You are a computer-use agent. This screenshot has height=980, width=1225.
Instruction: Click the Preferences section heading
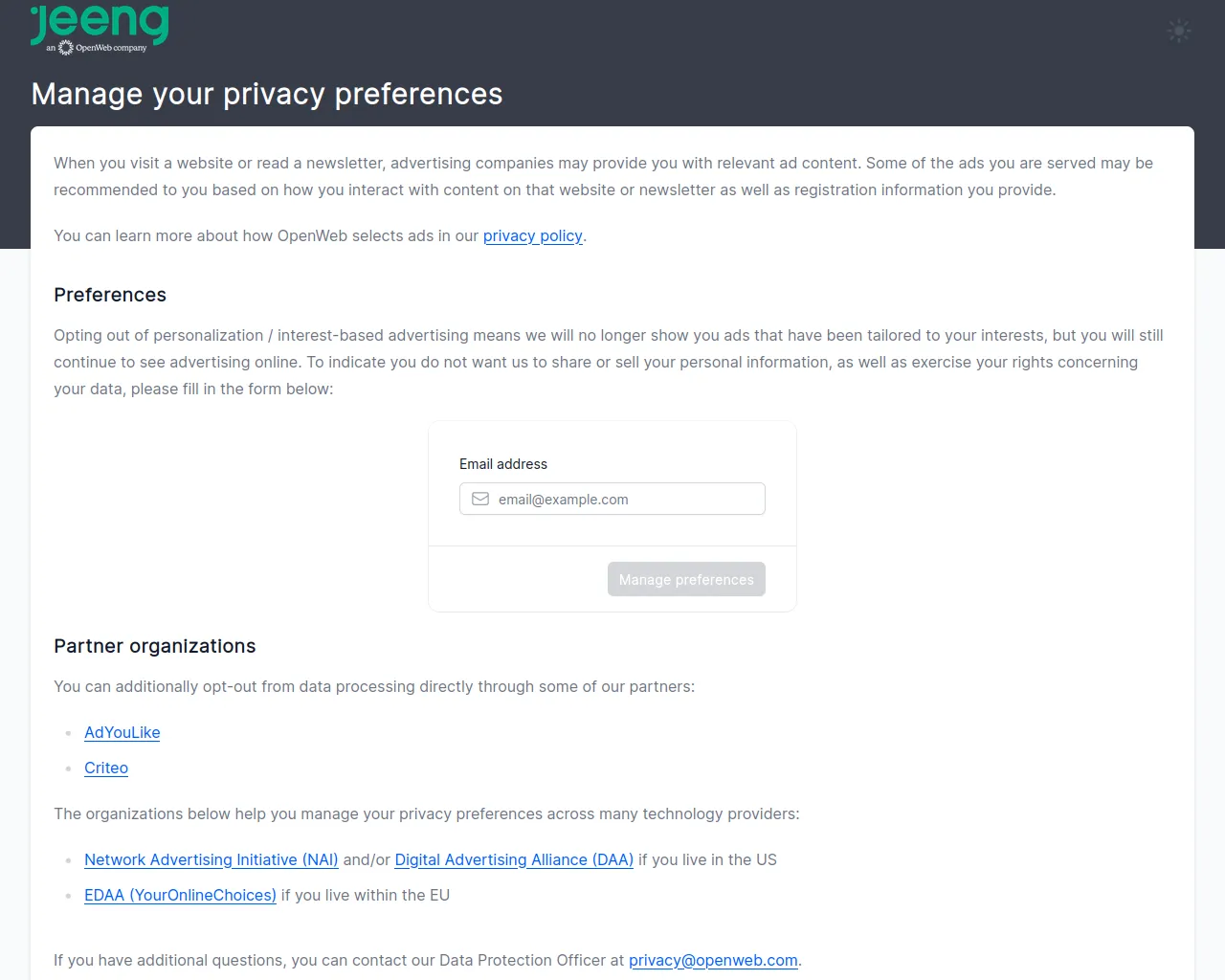(x=110, y=295)
